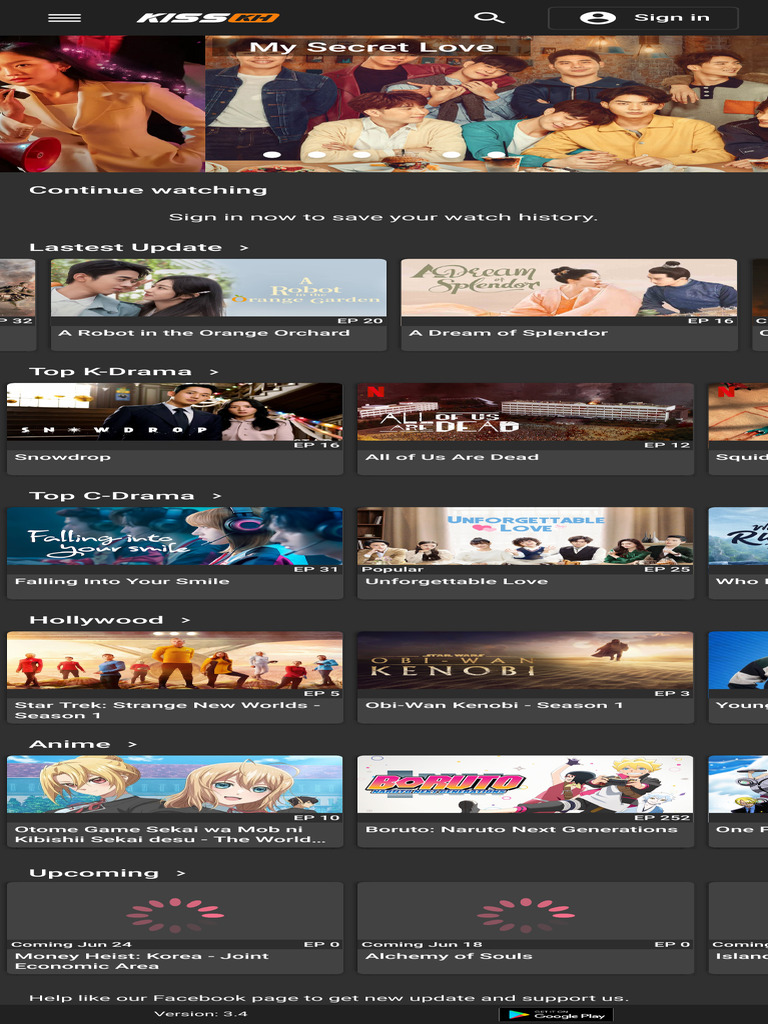Viewport: 768px width, 1024px height.
Task: Click 'Version: 3.4' text
Action: (200, 1014)
